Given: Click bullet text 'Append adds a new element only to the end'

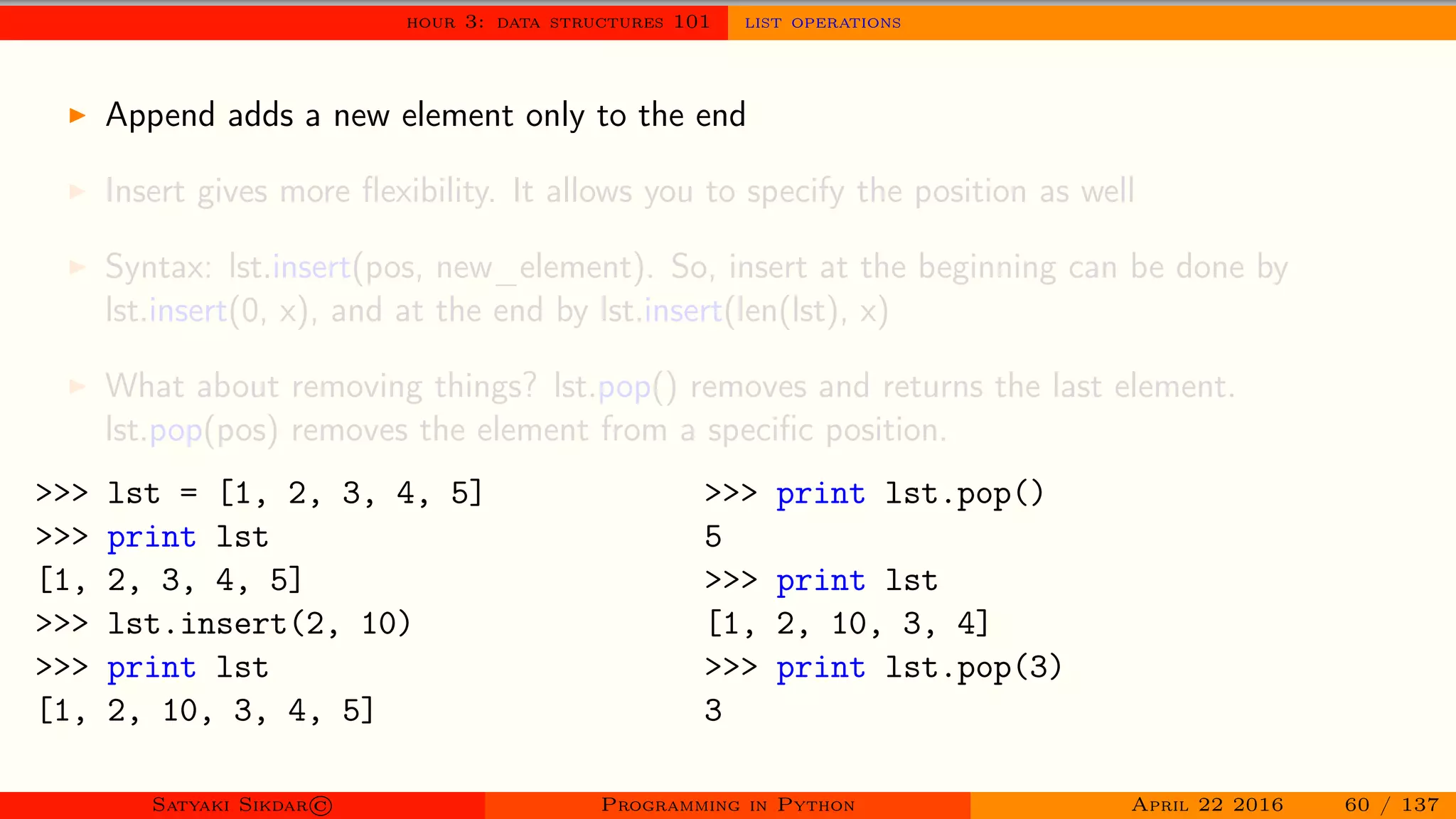Looking at the screenshot, I should 426,115.
